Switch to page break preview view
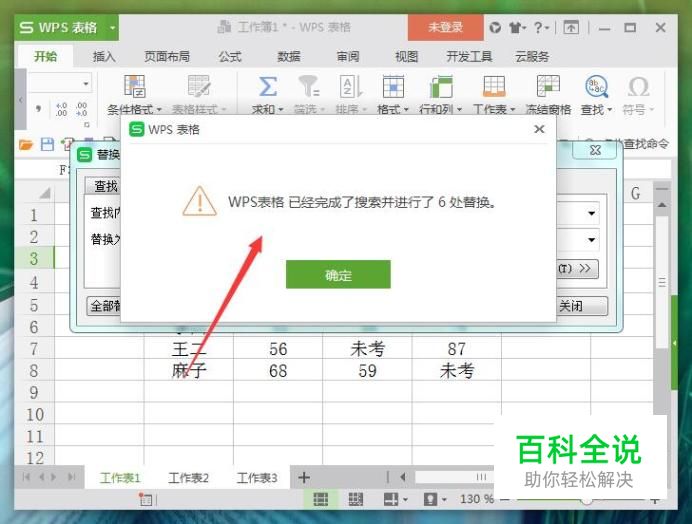 point(355,499)
